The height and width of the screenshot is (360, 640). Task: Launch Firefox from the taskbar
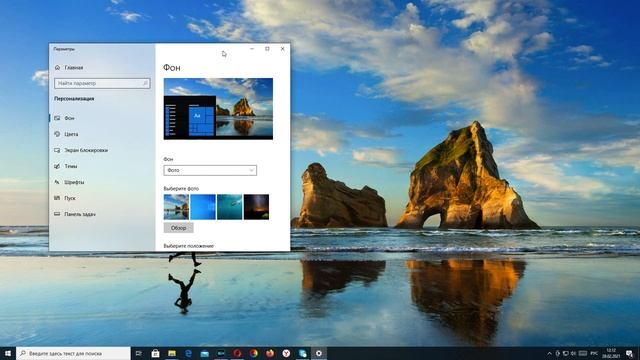point(270,353)
